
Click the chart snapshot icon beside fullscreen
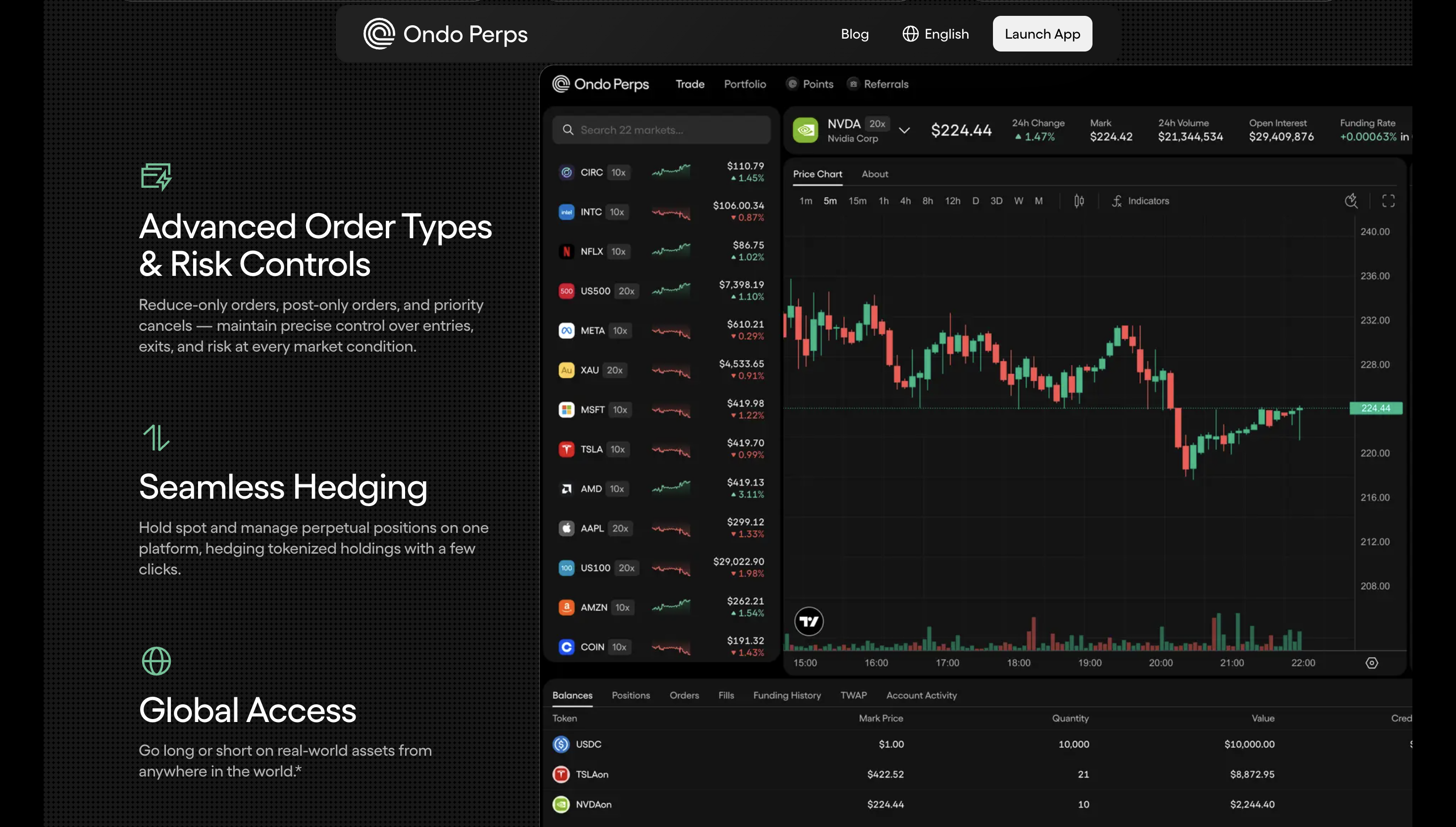pyautogui.click(x=1351, y=201)
